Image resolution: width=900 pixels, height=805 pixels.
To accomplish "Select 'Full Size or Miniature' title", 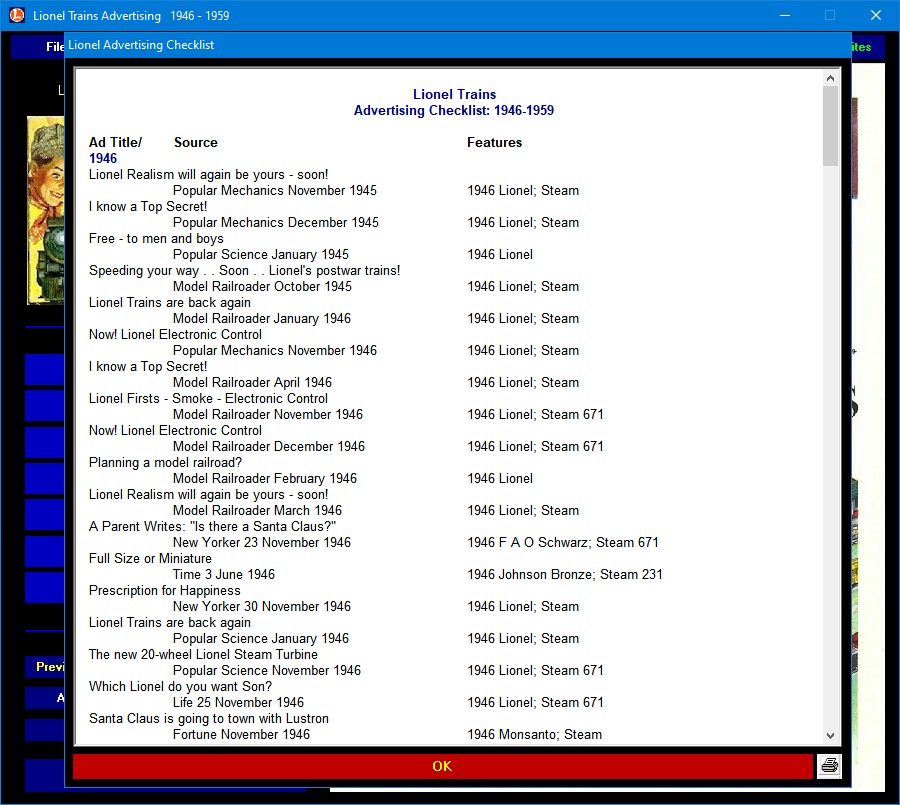I will coord(150,559).
